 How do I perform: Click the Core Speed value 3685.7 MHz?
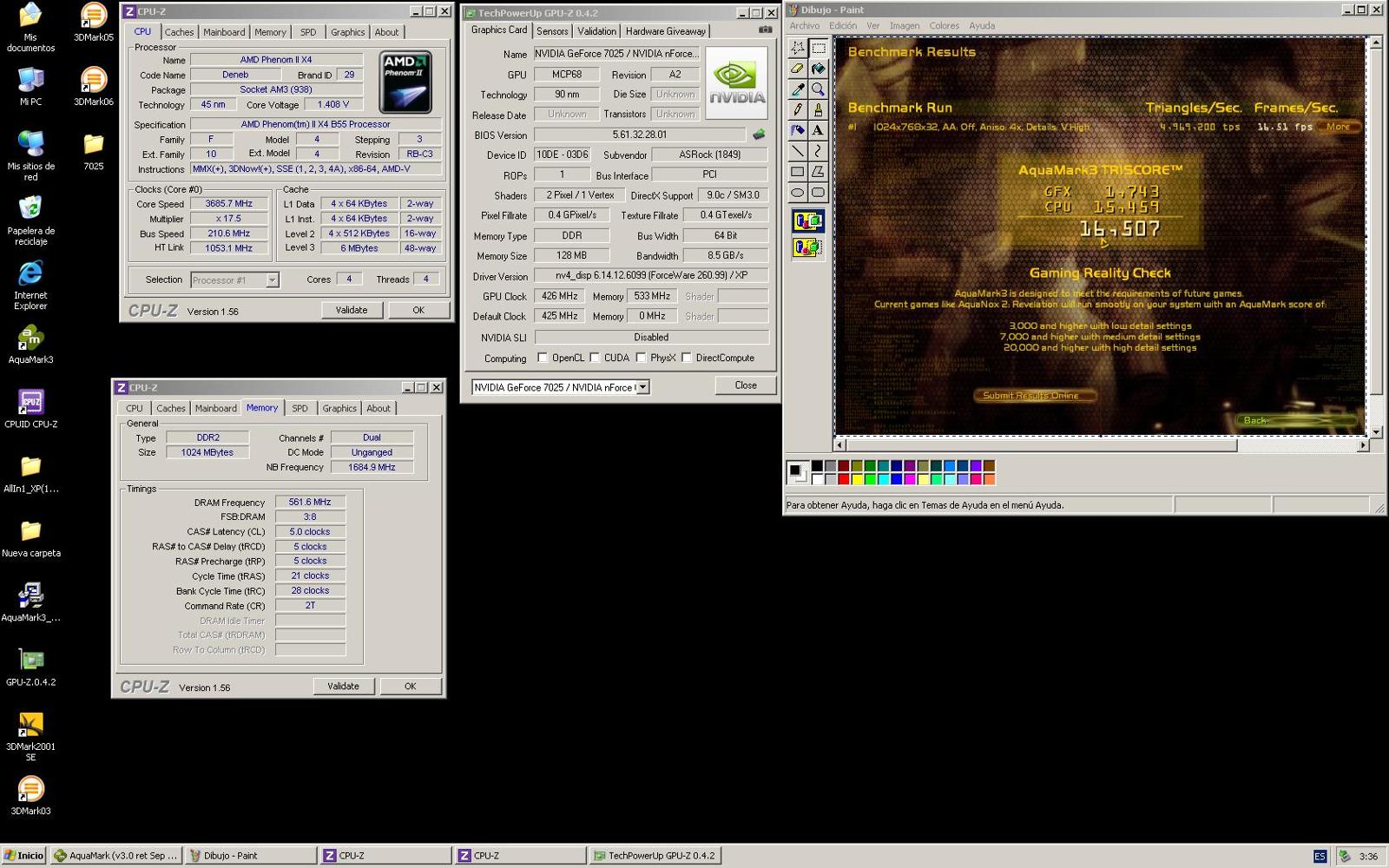(229, 204)
